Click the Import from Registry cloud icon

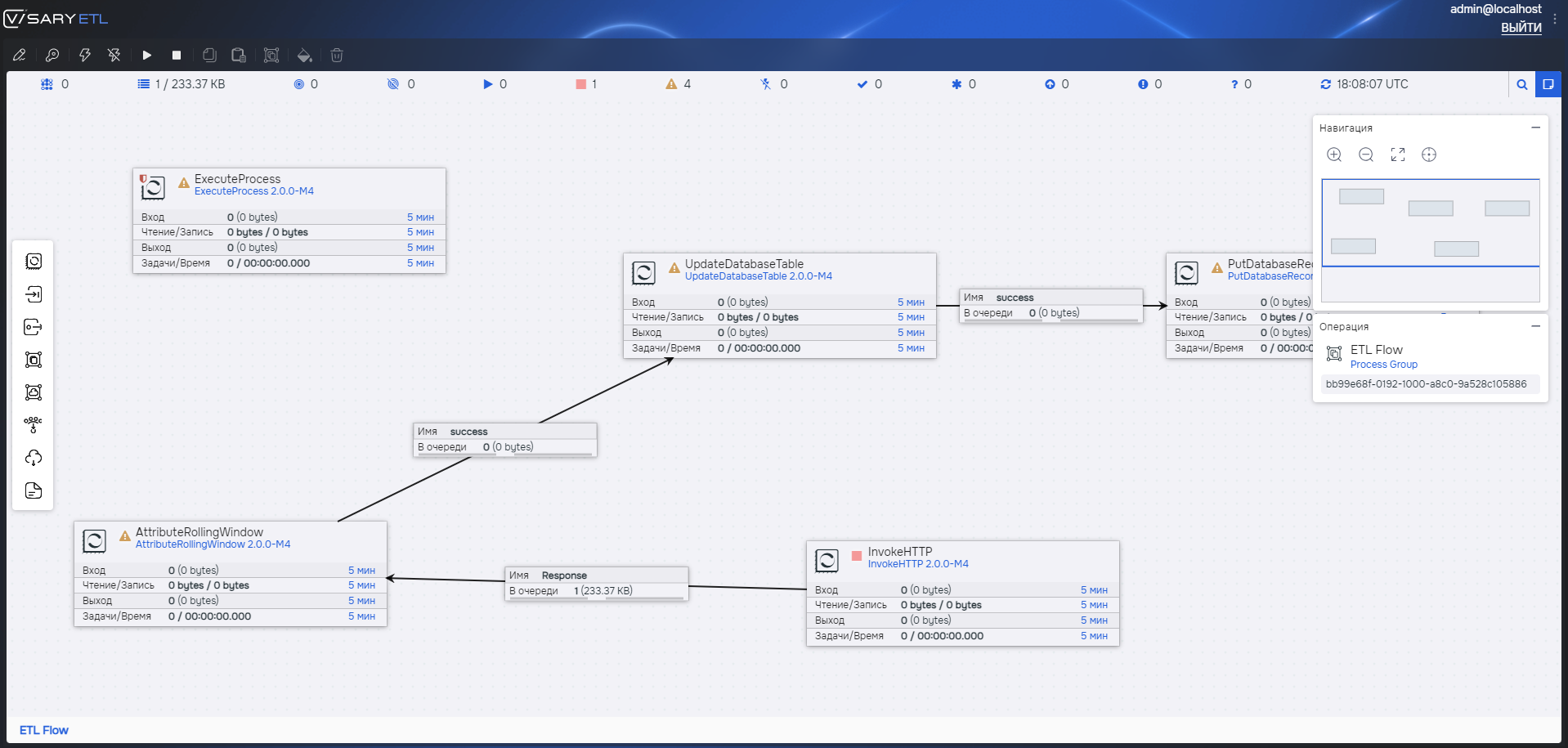(x=34, y=457)
